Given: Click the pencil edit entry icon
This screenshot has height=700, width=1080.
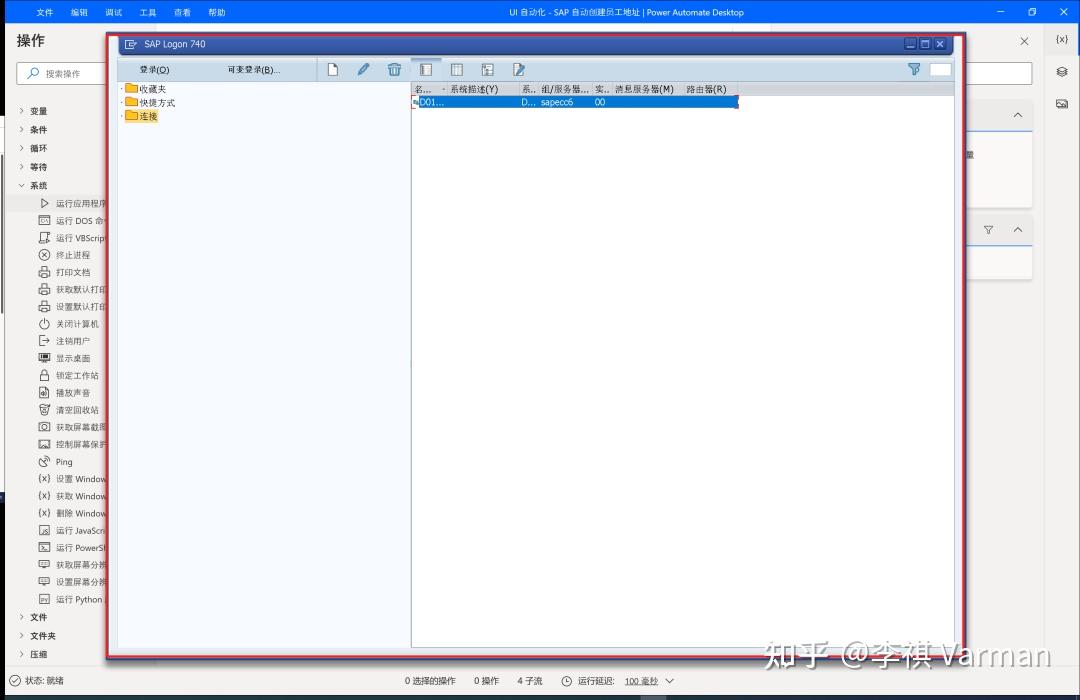Looking at the screenshot, I should (363, 69).
